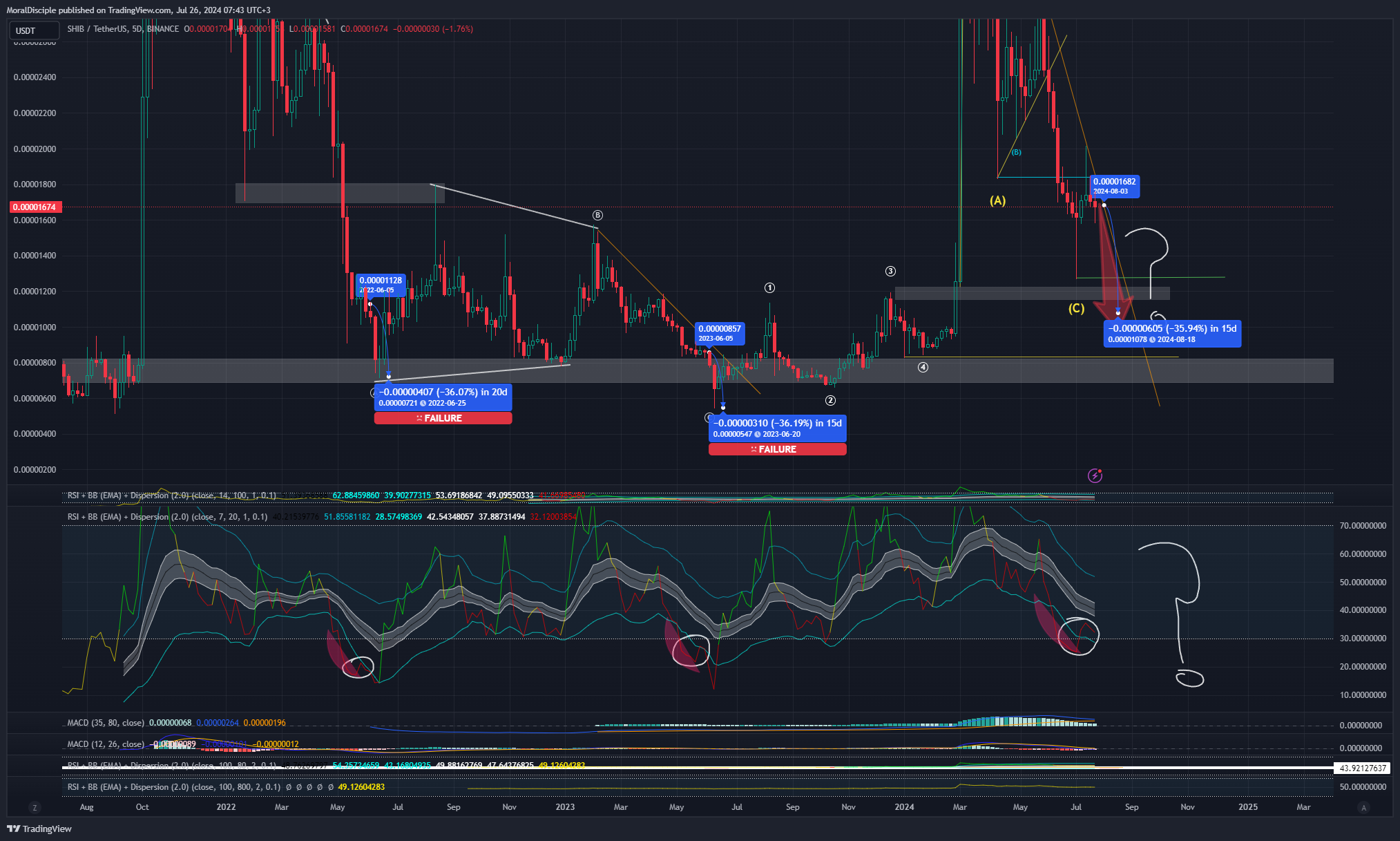
Task: Click the 2025 label on the time axis
Action: click(1248, 807)
